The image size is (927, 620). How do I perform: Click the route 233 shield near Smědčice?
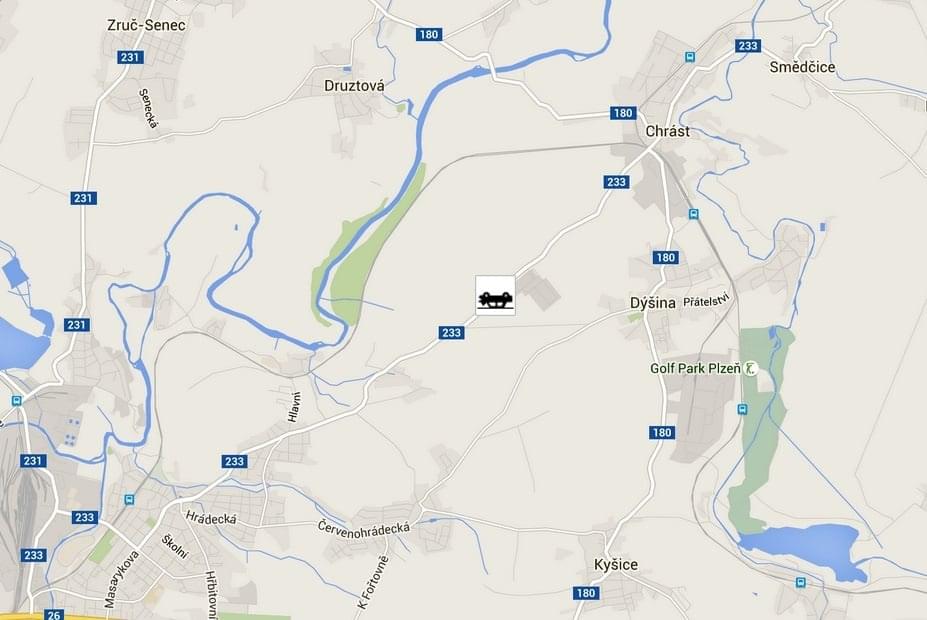click(748, 46)
